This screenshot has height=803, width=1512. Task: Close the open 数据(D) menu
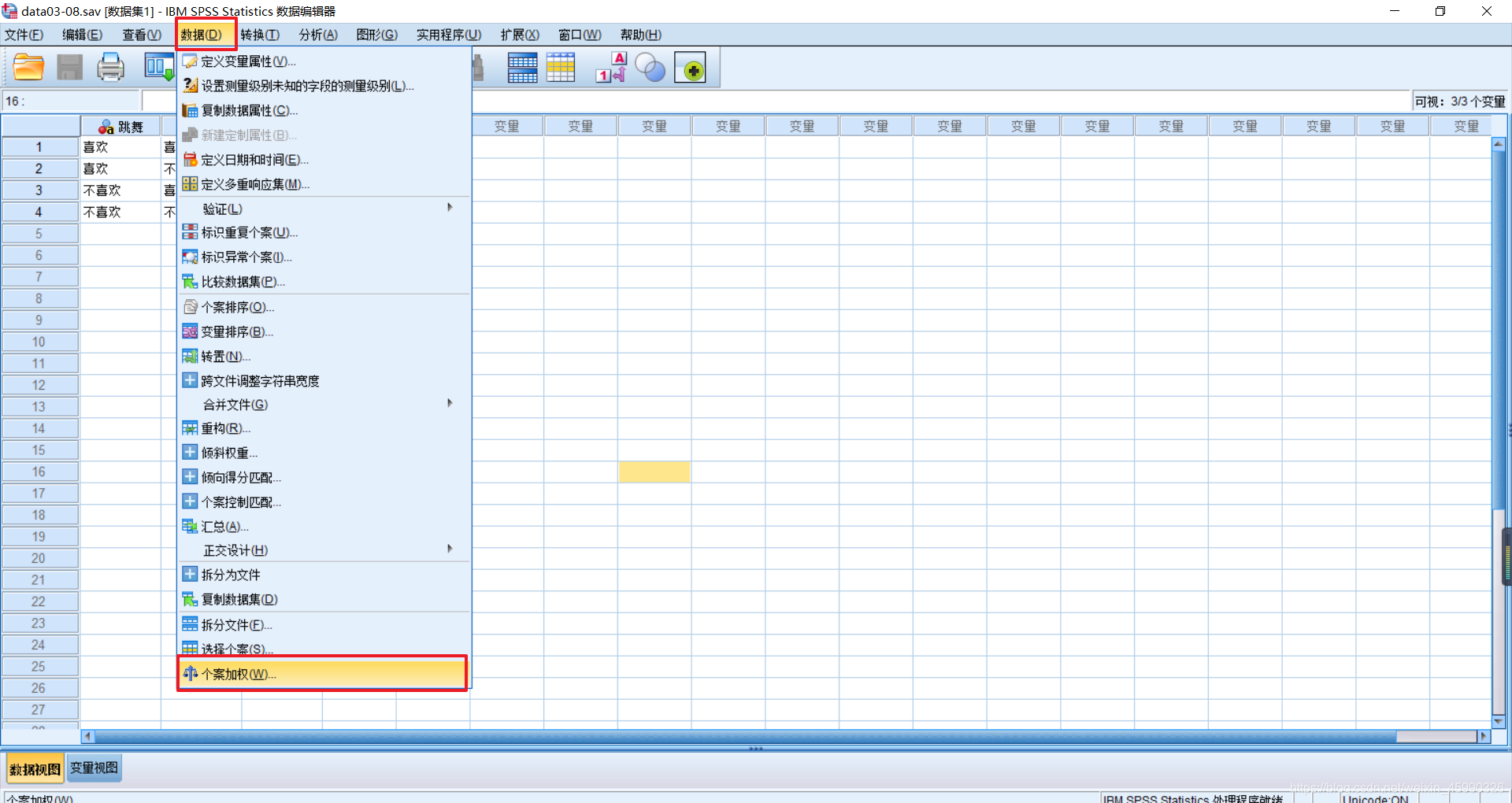pyautogui.click(x=202, y=35)
